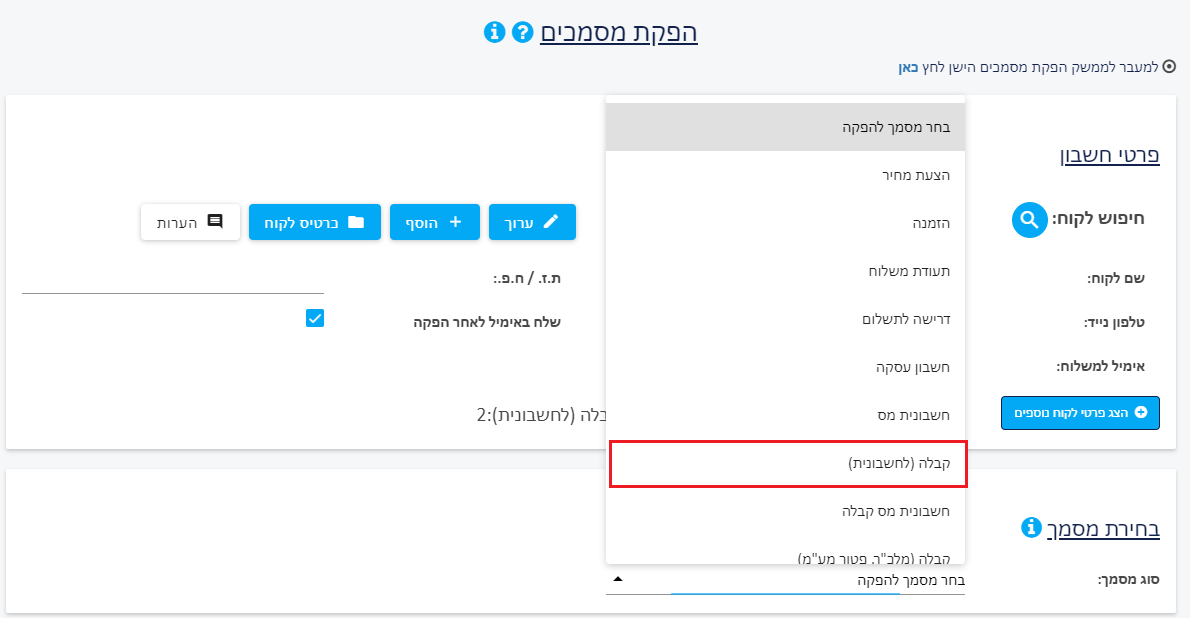Click the ת.ז. / ח.פ. input field

173,279
